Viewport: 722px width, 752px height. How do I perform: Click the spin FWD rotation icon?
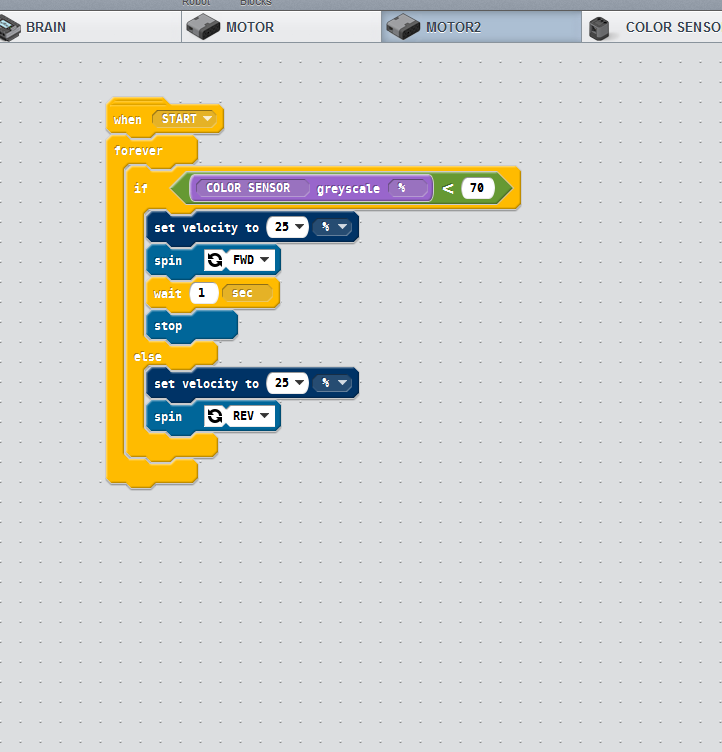click(x=215, y=260)
